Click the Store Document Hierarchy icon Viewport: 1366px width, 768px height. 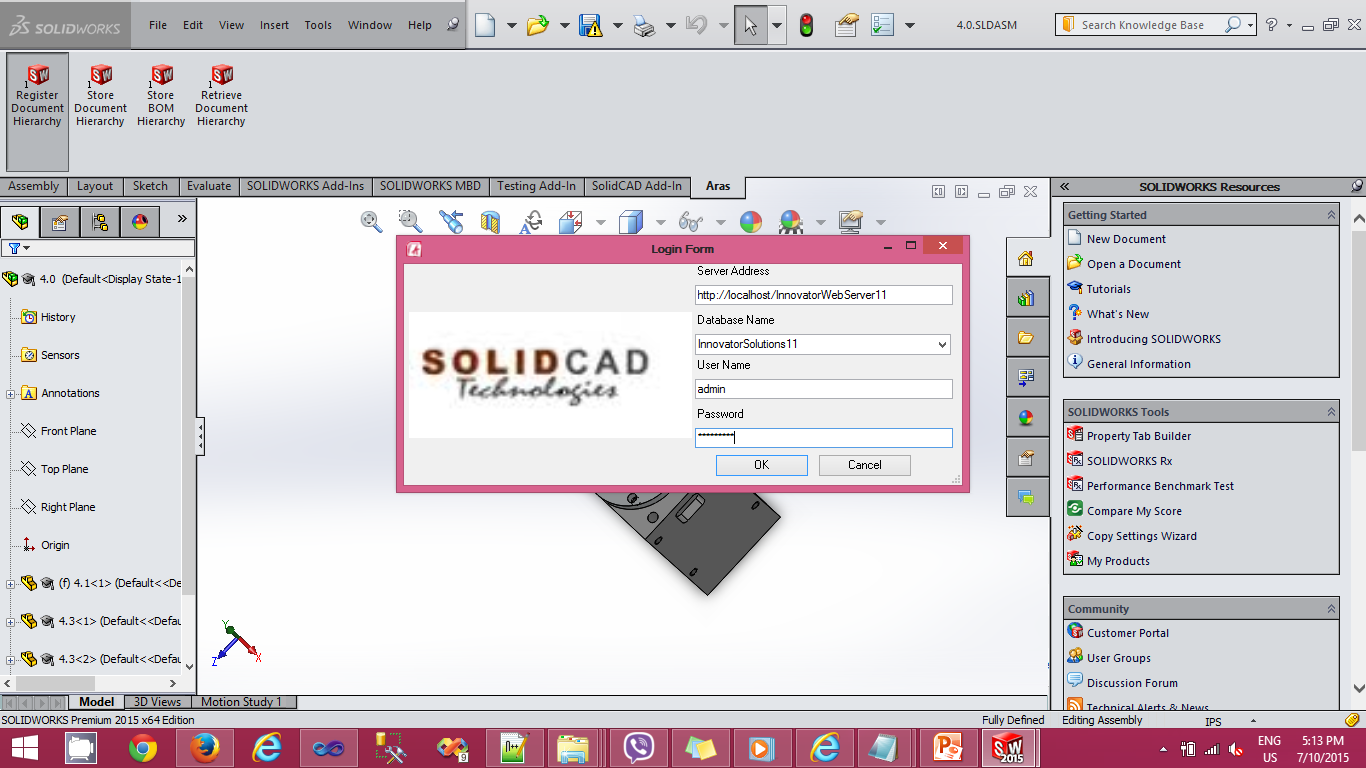(100, 77)
